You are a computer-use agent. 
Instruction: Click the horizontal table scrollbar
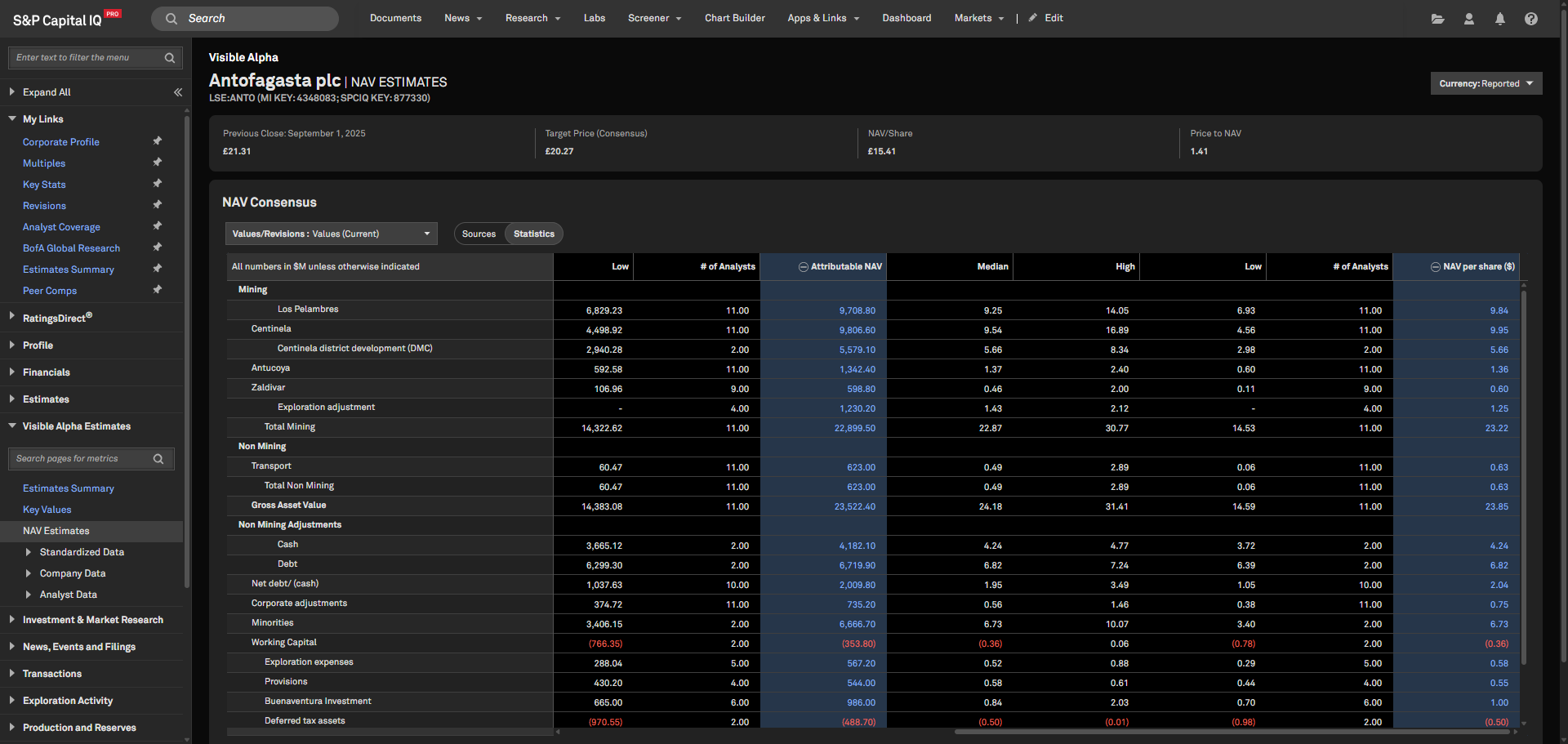click(x=1232, y=732)
